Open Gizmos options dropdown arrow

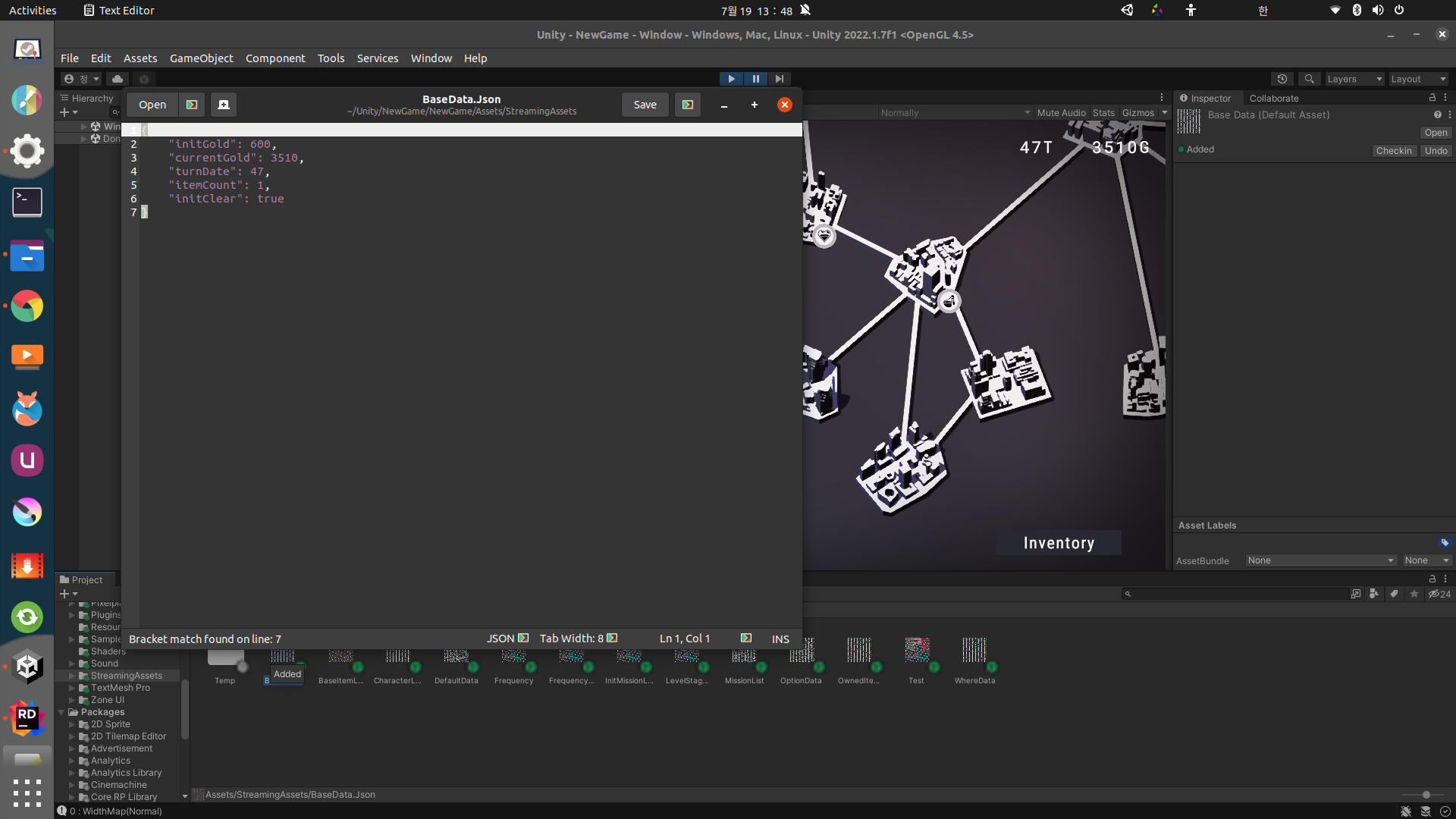click(1165, 113)
